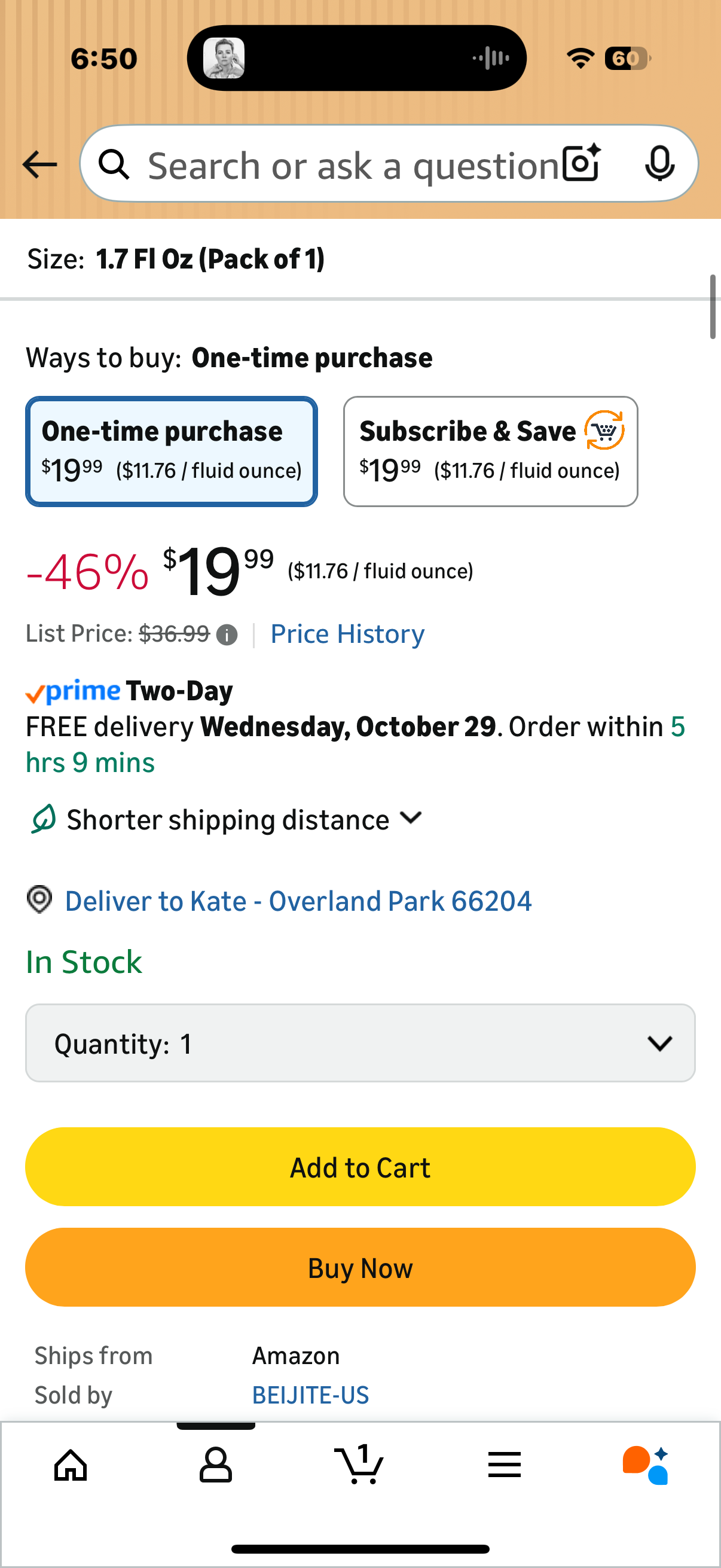The height and width of the screenshot is (1568, 721).
Task: Open the Home tab icon
Action: pos(71,1465)
